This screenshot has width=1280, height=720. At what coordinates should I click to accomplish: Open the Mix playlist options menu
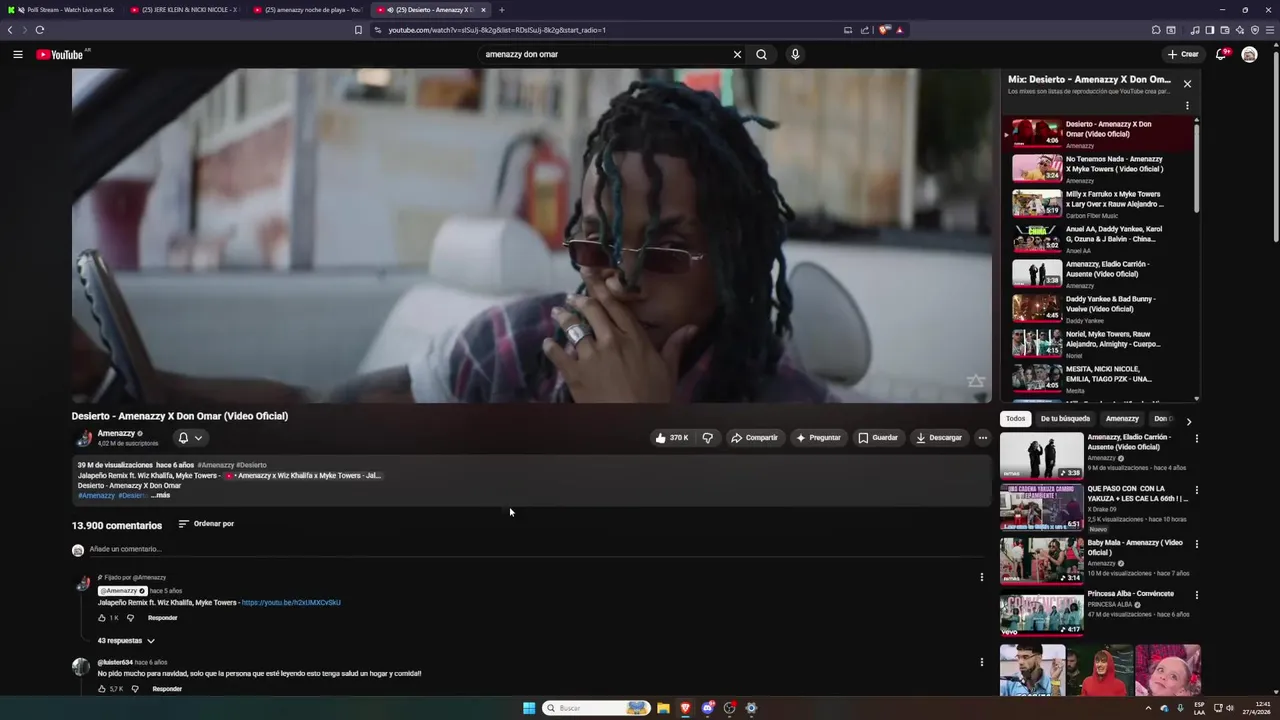click(1187, 106)
